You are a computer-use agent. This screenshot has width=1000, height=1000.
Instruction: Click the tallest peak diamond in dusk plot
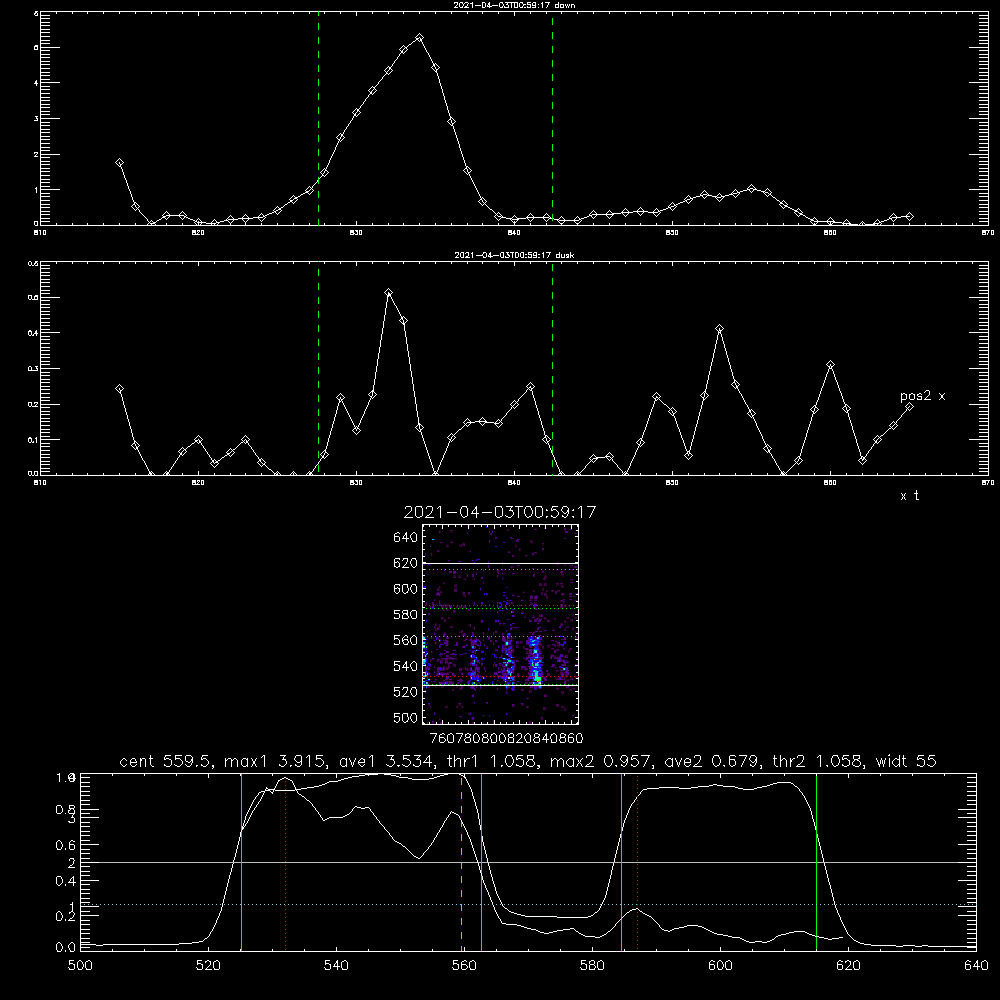388,293
